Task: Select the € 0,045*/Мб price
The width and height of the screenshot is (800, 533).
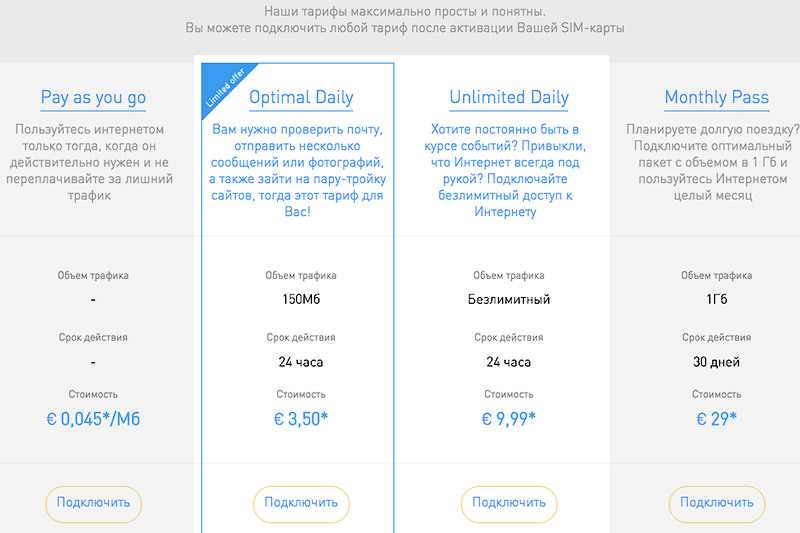Action: (93, 419)
